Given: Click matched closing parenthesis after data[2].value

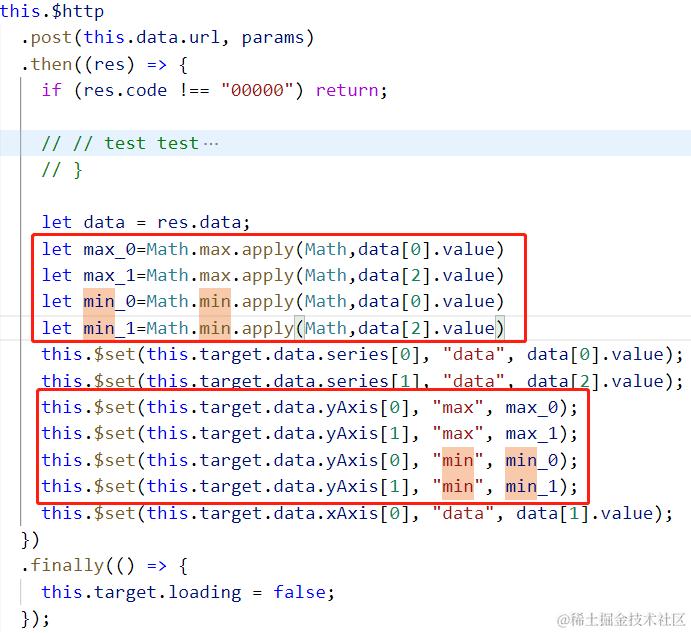Looking at the screenshot, I should pos(500,328).
